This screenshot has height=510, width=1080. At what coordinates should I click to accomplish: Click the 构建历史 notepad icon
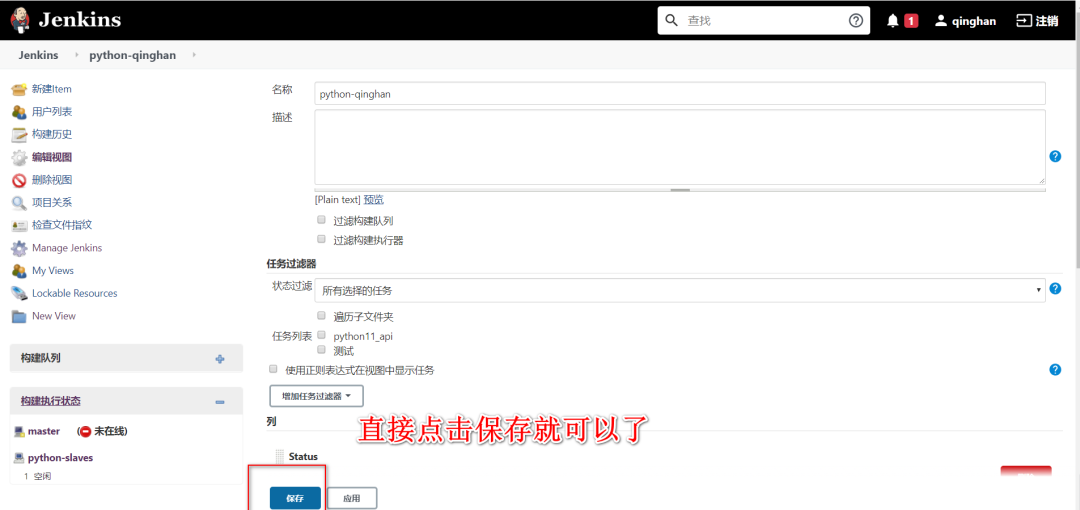click(x=19, y=134)
